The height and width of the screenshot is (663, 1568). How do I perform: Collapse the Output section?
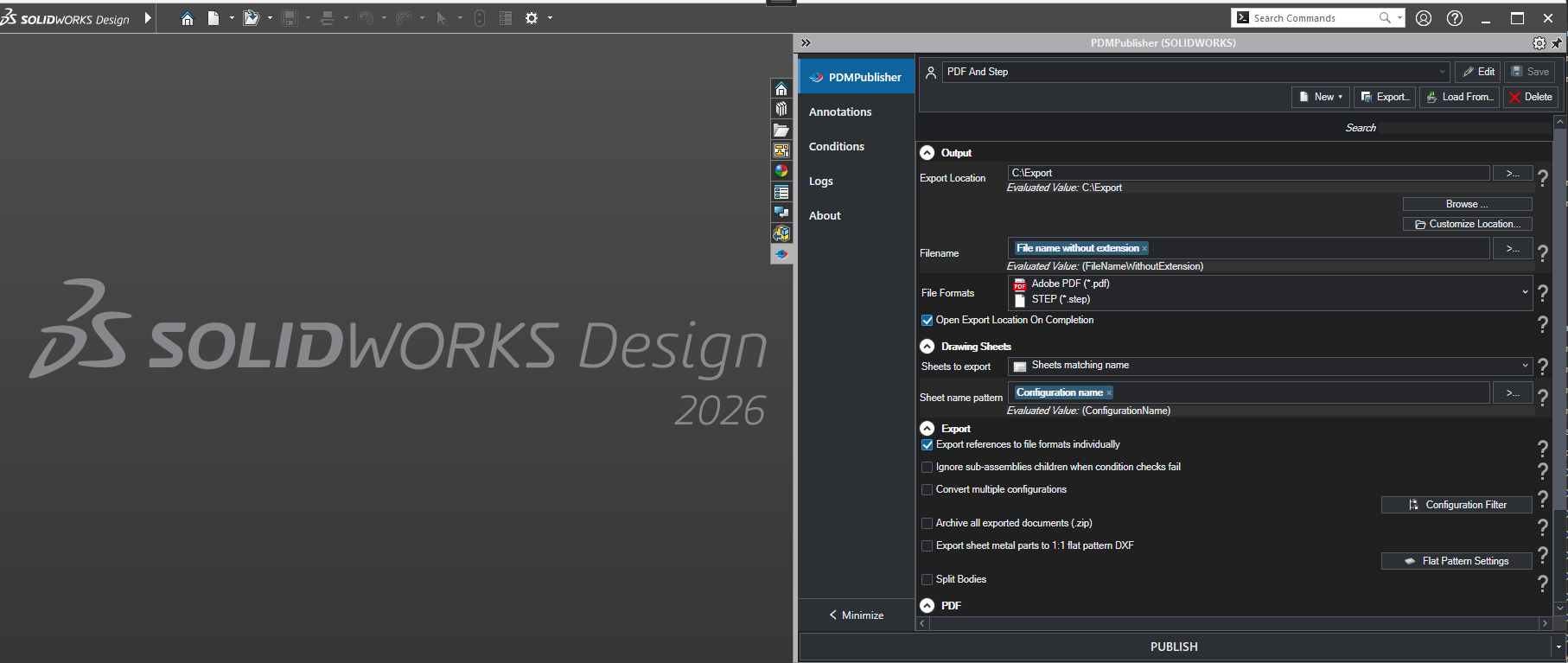pyautogui.click(x=927, y=153)
